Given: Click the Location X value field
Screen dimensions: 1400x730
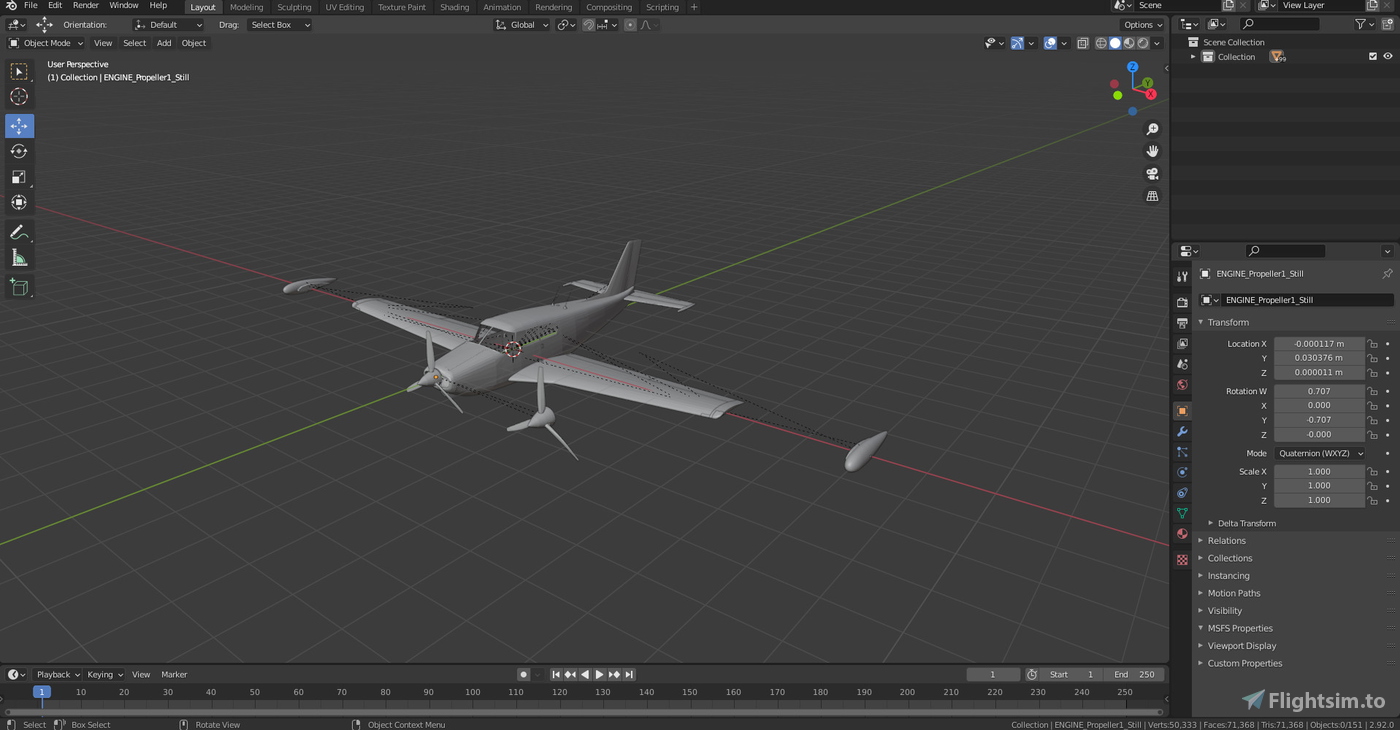Looking at the screenshot, I should point(1318,343).
